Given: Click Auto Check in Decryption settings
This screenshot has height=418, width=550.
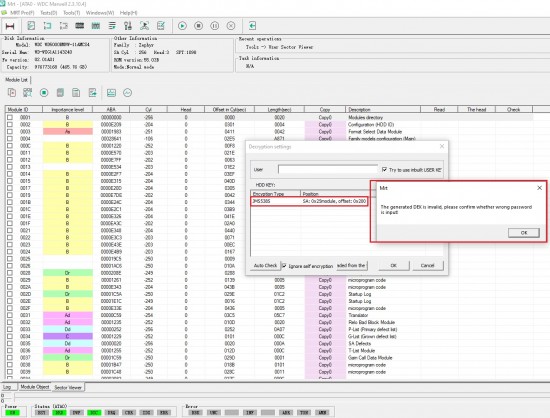Looking at the screenshot, I should [x=265, y=265].
